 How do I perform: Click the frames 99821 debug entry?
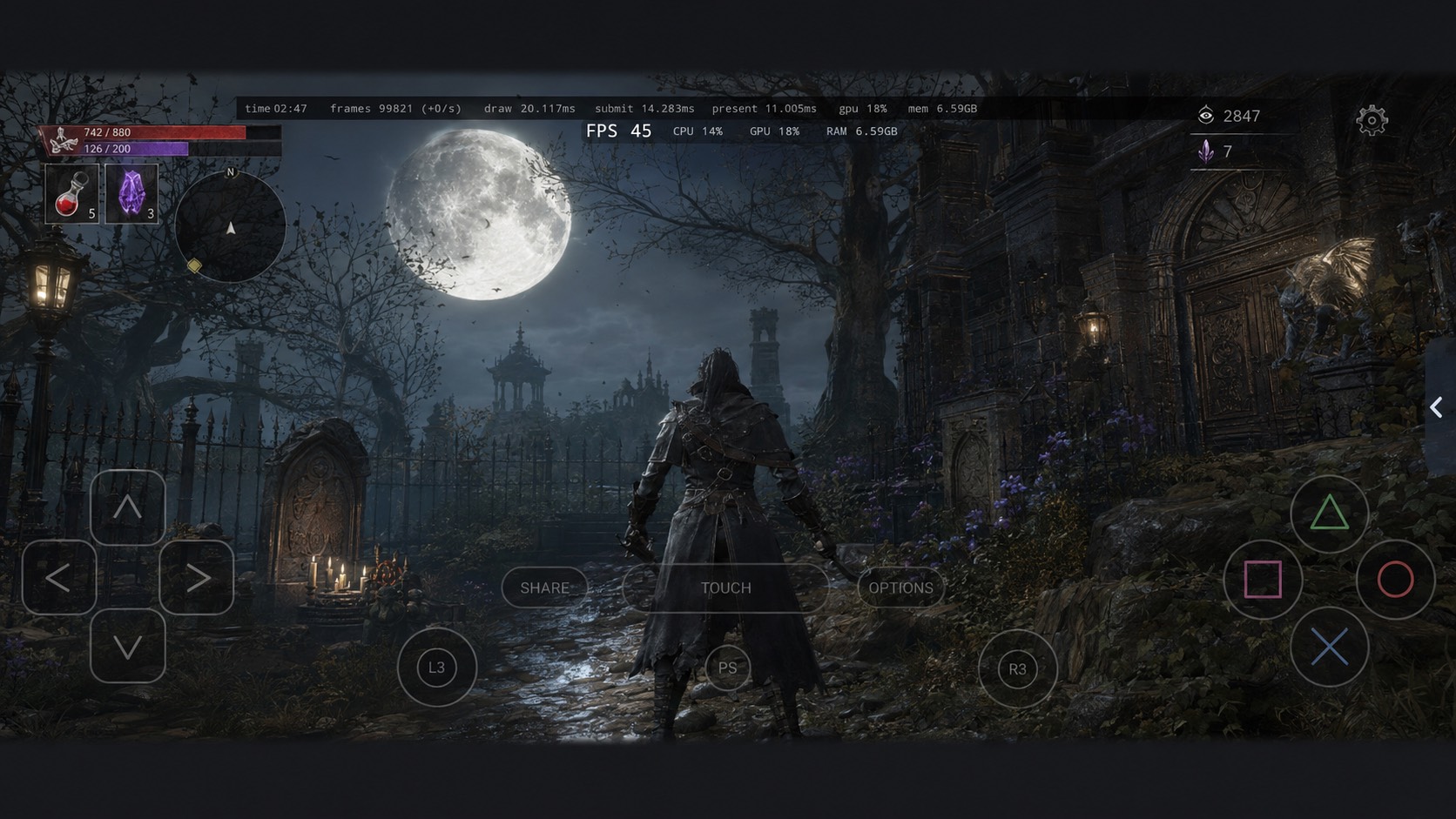[x=395, y=109]
